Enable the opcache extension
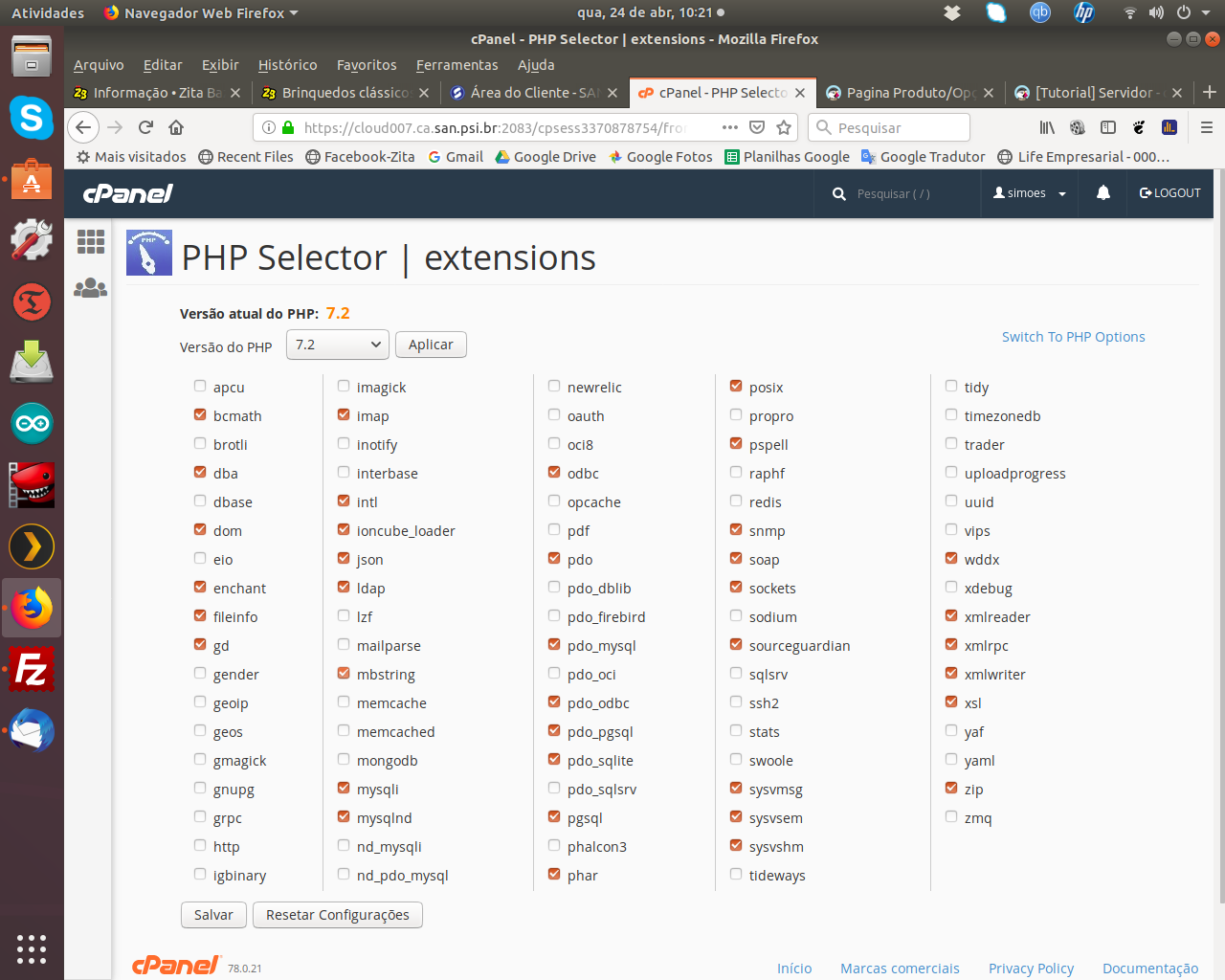This screenshot has height=980, width=1225. tap(554, 501)
